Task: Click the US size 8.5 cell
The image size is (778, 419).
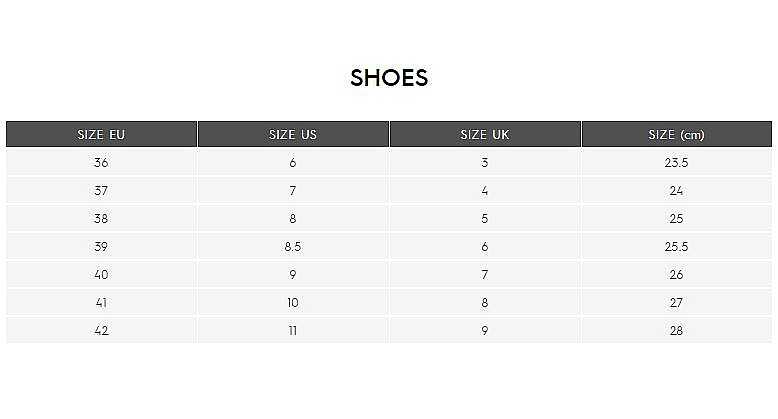Action: point(293,246)
